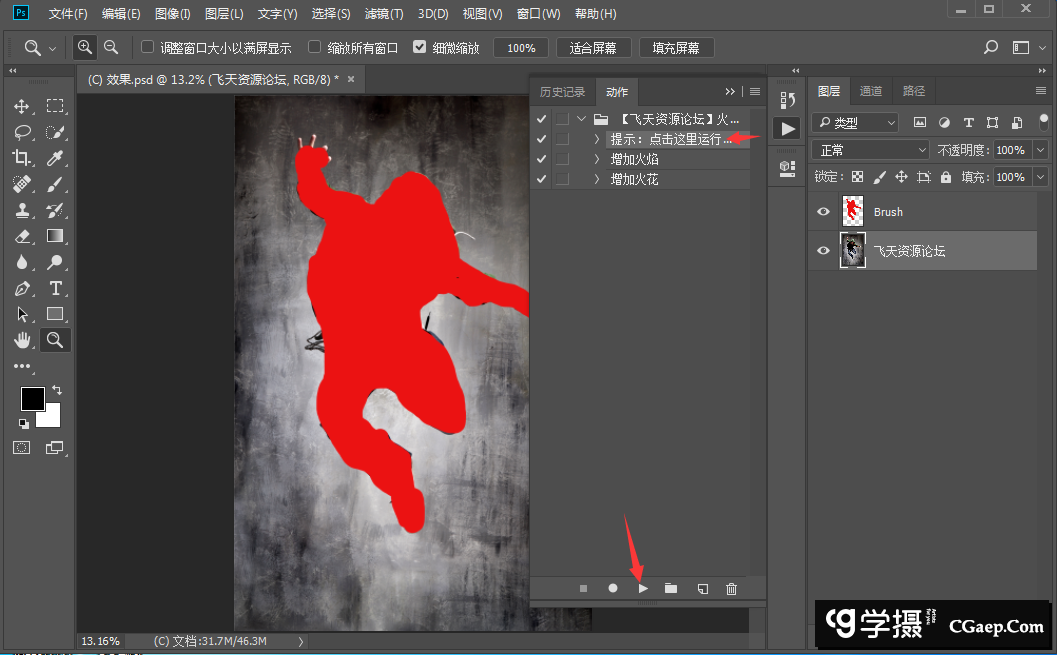The image size is (1057, 655).
Task: Switch to the 通道 tab
Action: (871, 91)
